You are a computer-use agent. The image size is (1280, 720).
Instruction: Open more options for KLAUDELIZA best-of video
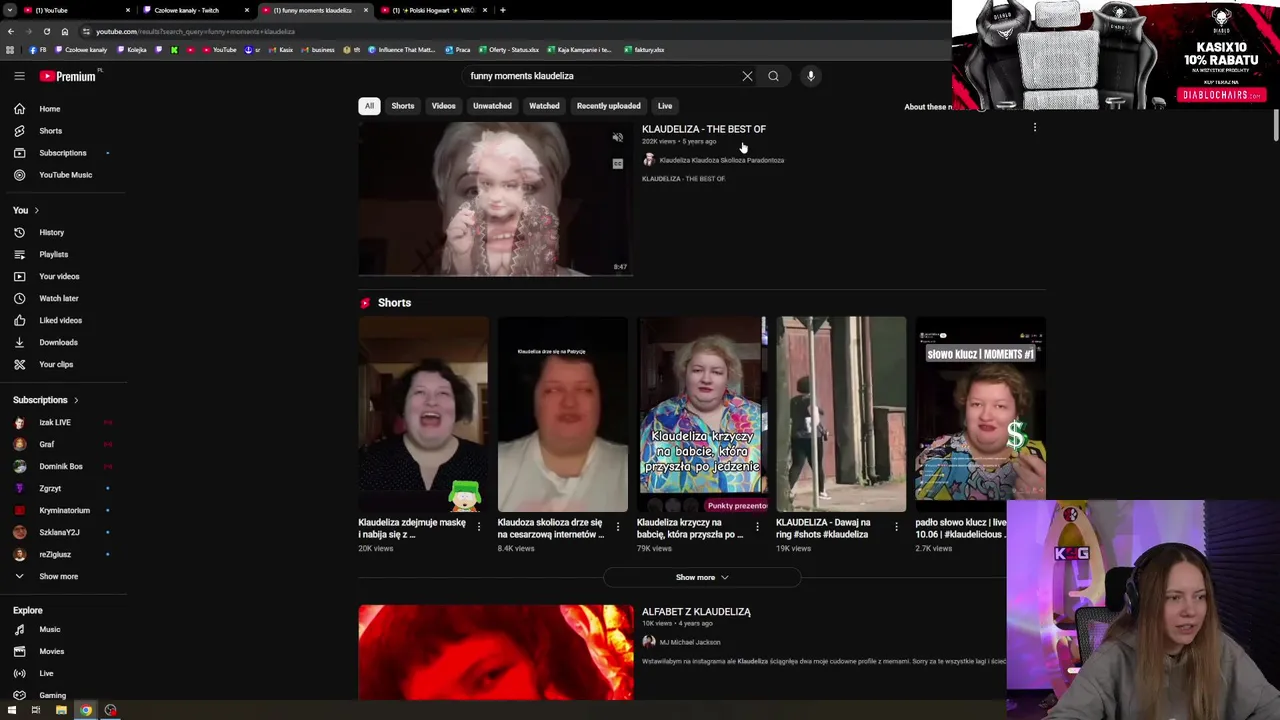point(1035,128)
